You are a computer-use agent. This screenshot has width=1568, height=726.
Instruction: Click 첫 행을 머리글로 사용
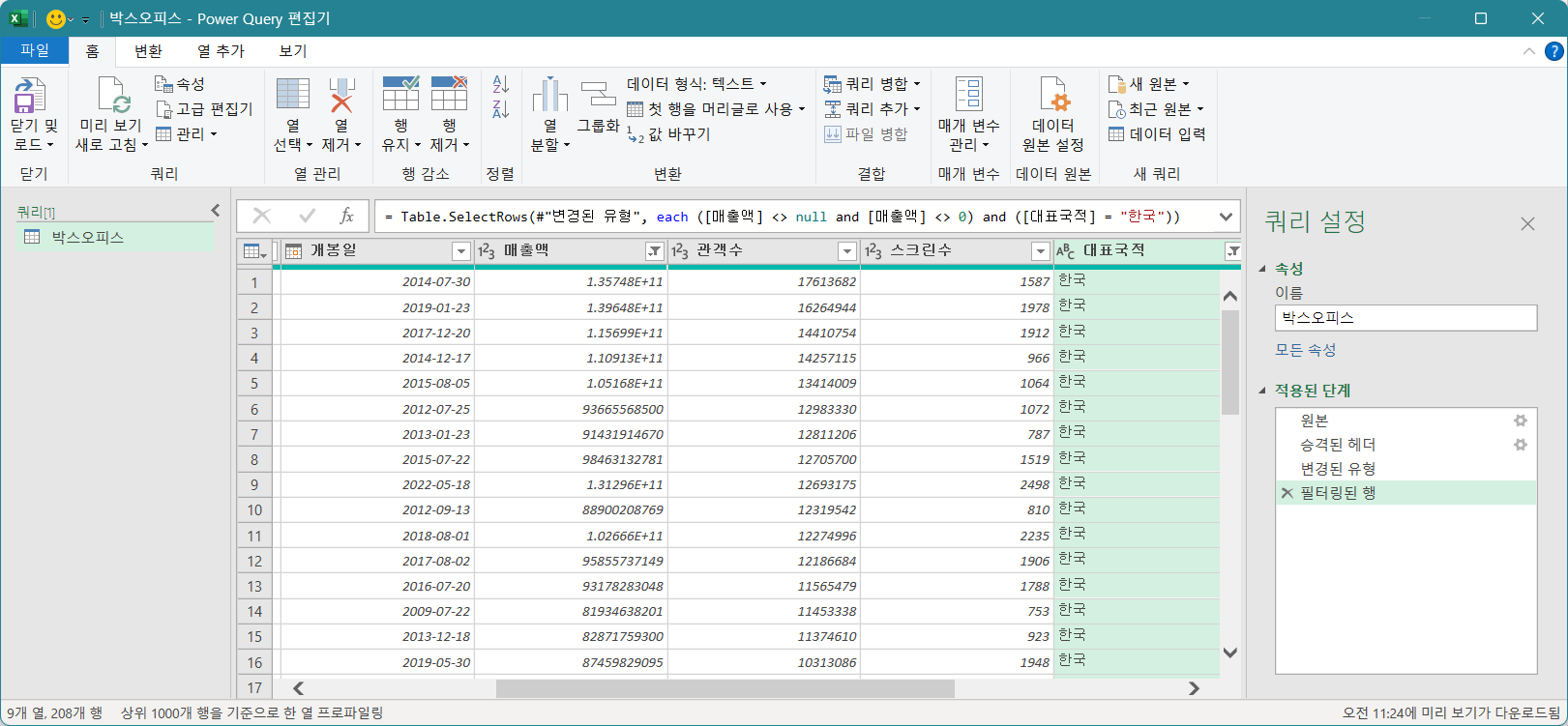tap(716, 109)
